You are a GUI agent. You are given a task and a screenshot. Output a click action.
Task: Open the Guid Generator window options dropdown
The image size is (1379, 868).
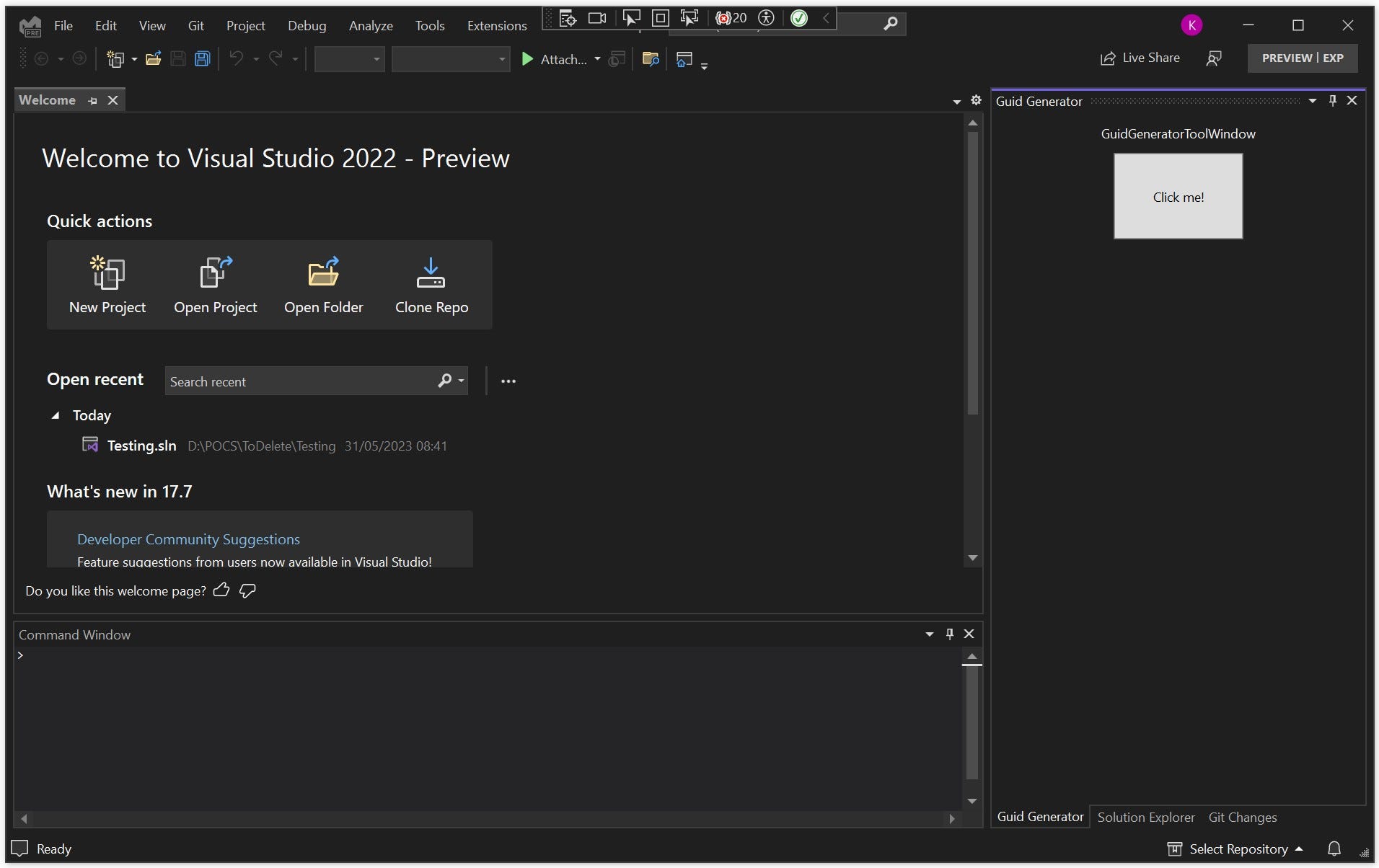pyautogui.click(x=1313, y=101)
